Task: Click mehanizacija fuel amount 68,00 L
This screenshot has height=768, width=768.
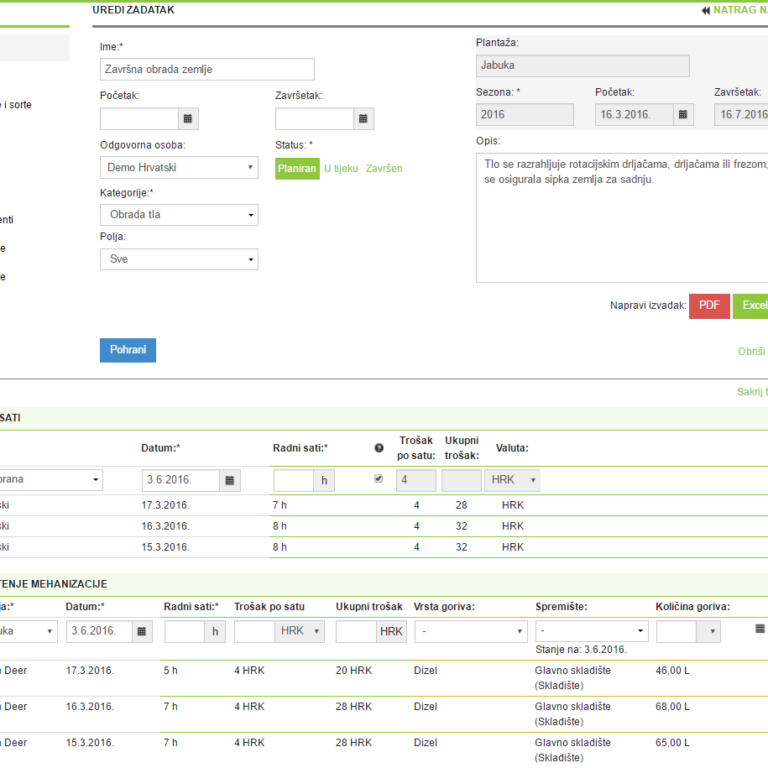Action: [x=672, y=707]
